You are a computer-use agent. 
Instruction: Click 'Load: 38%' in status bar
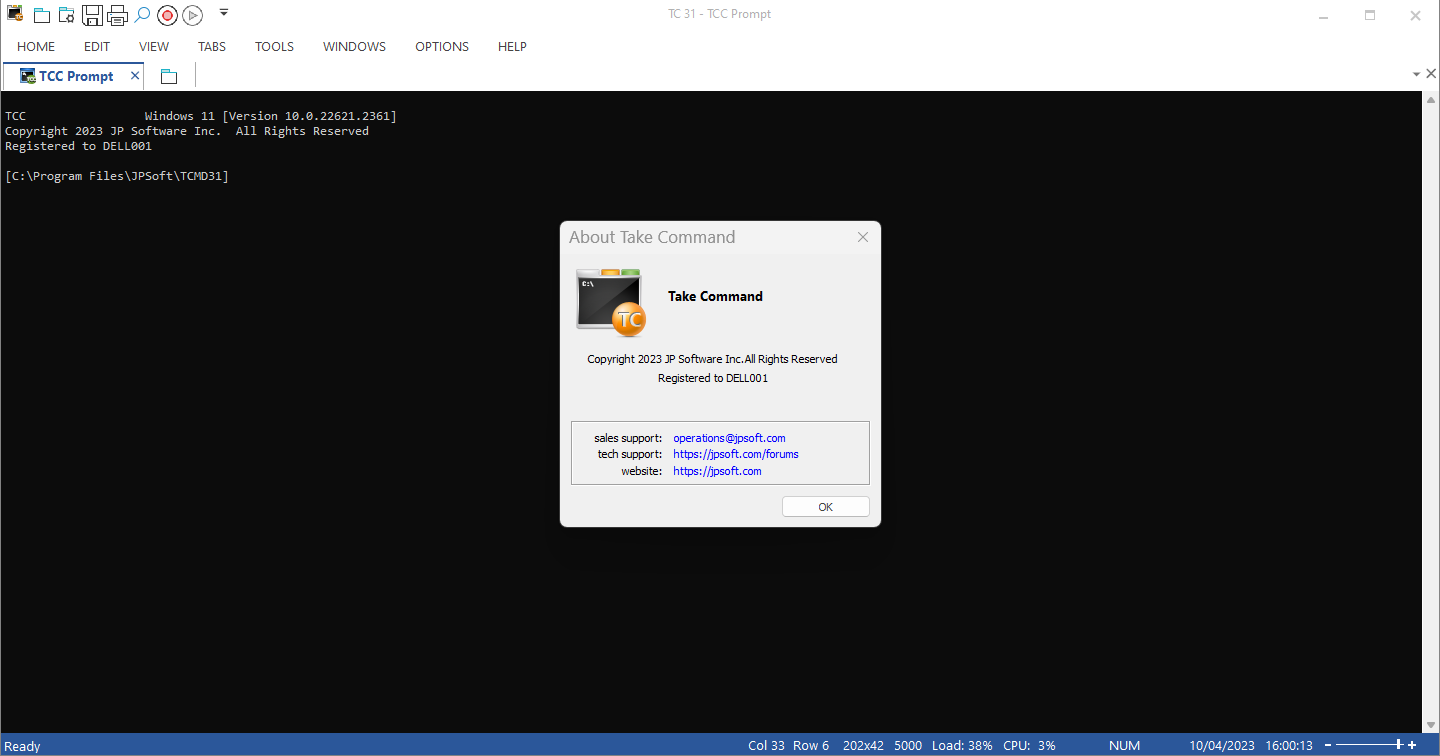point(962,745)
